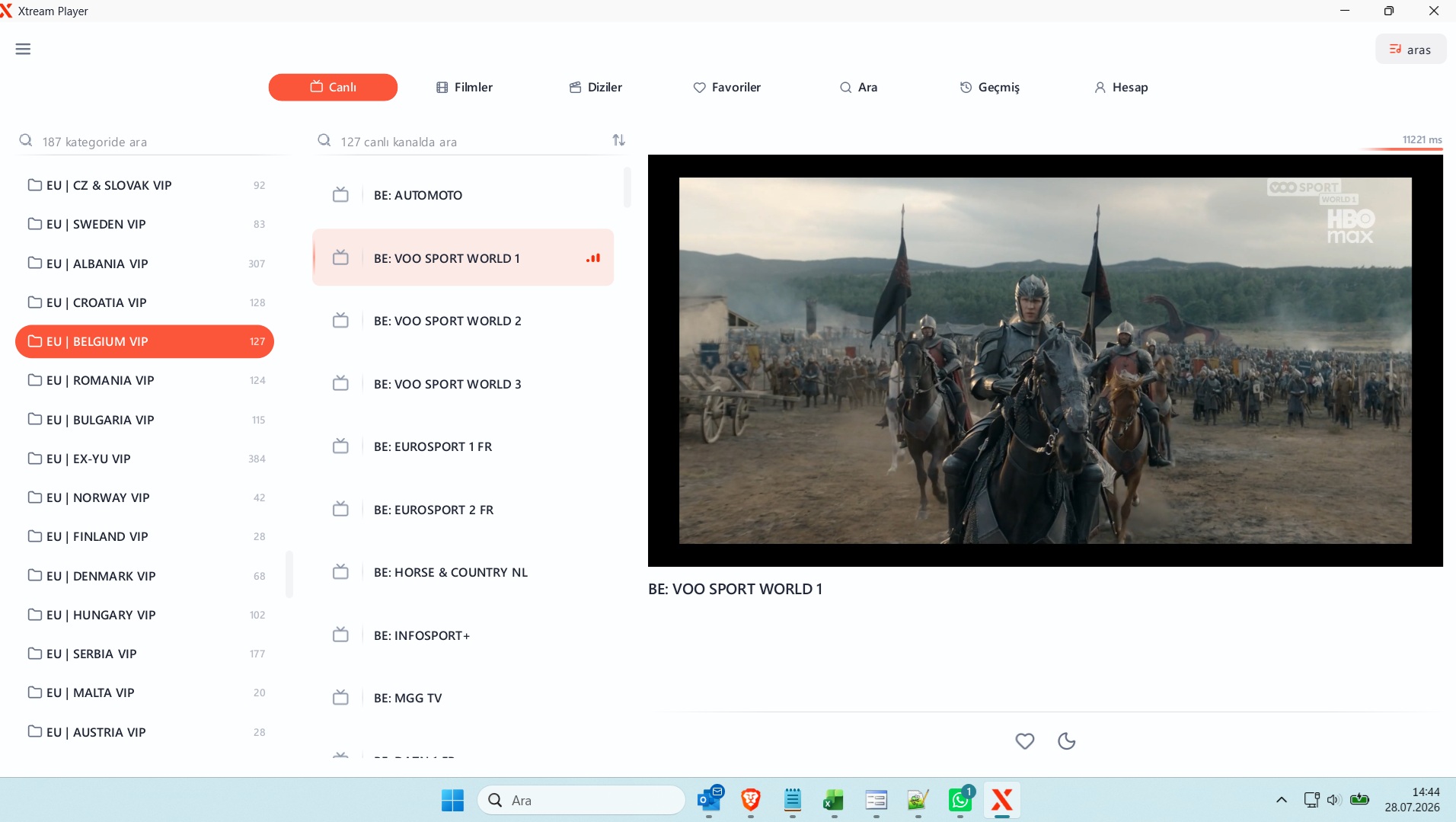Add the channel to favorites with the heart icon
This screenshot has width=1456, height=822.
point(1025,740)
